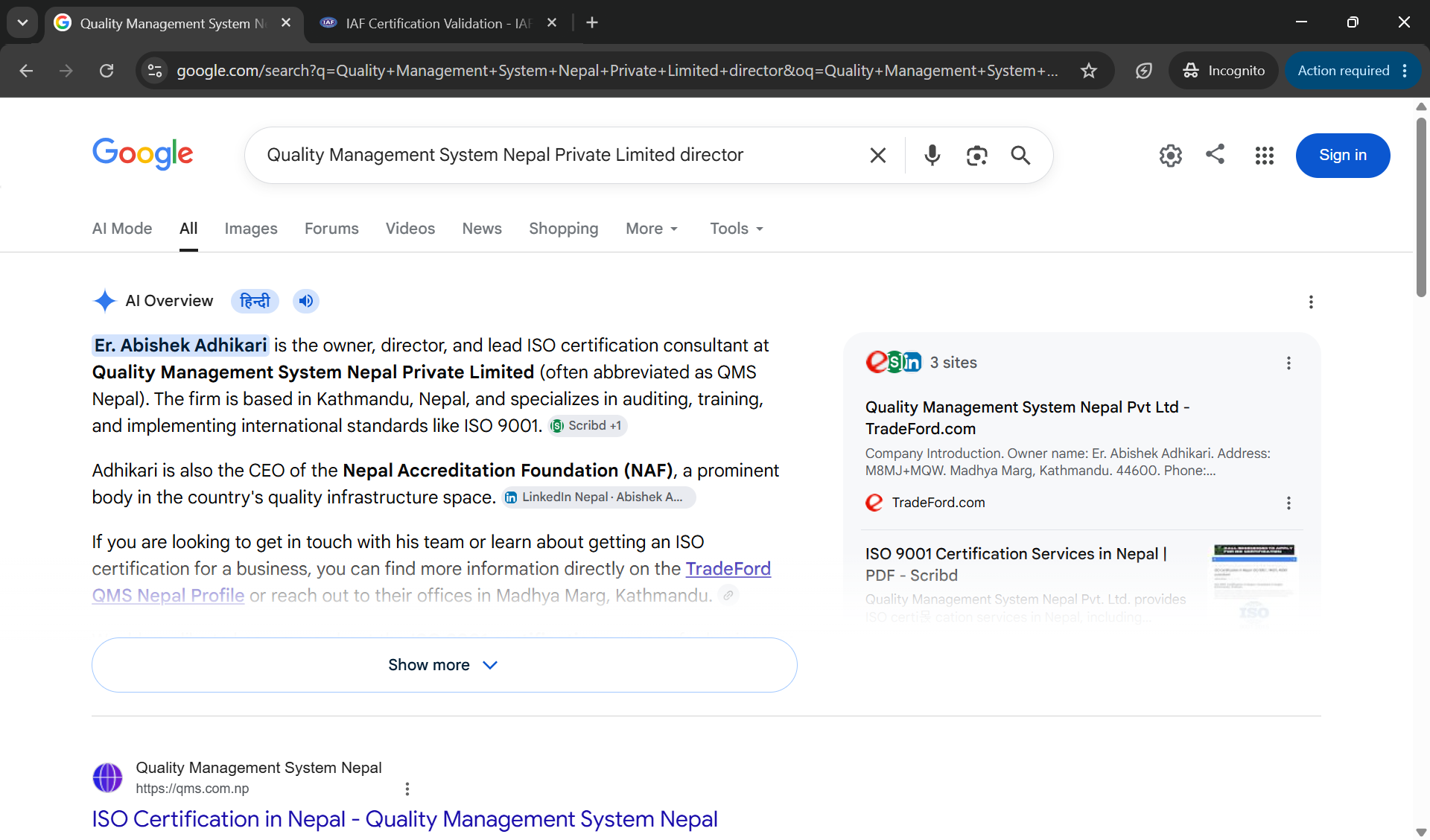Sign in to Google account
This screenshot has height=840, width=1430.
(x=1343, y=155)
